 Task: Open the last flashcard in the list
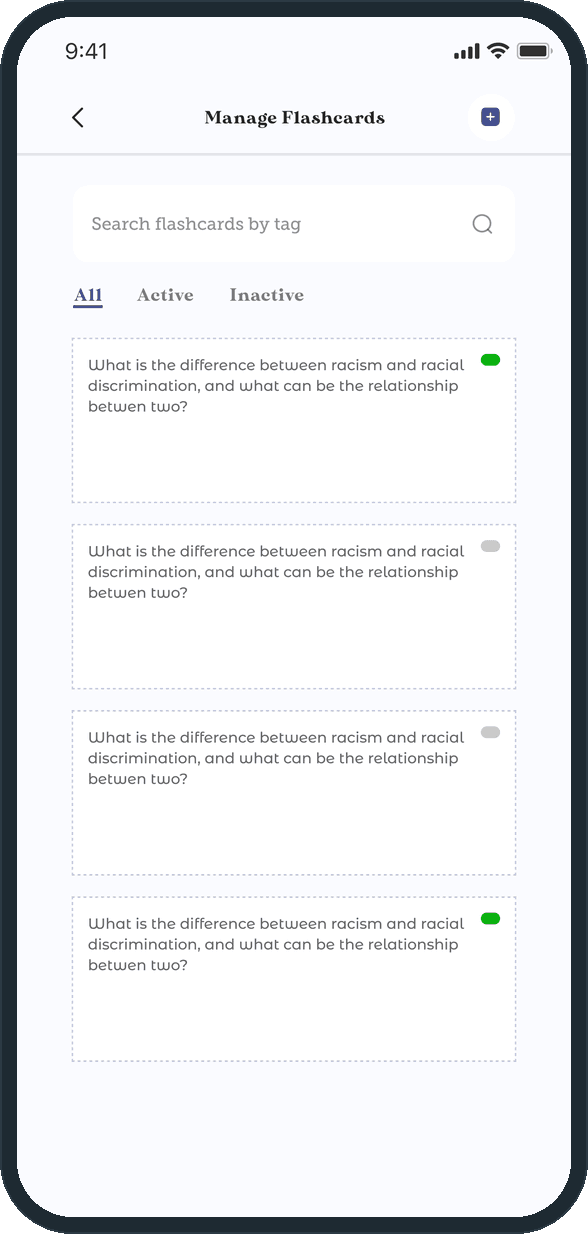pyautogui.click(x=294, y=978)
